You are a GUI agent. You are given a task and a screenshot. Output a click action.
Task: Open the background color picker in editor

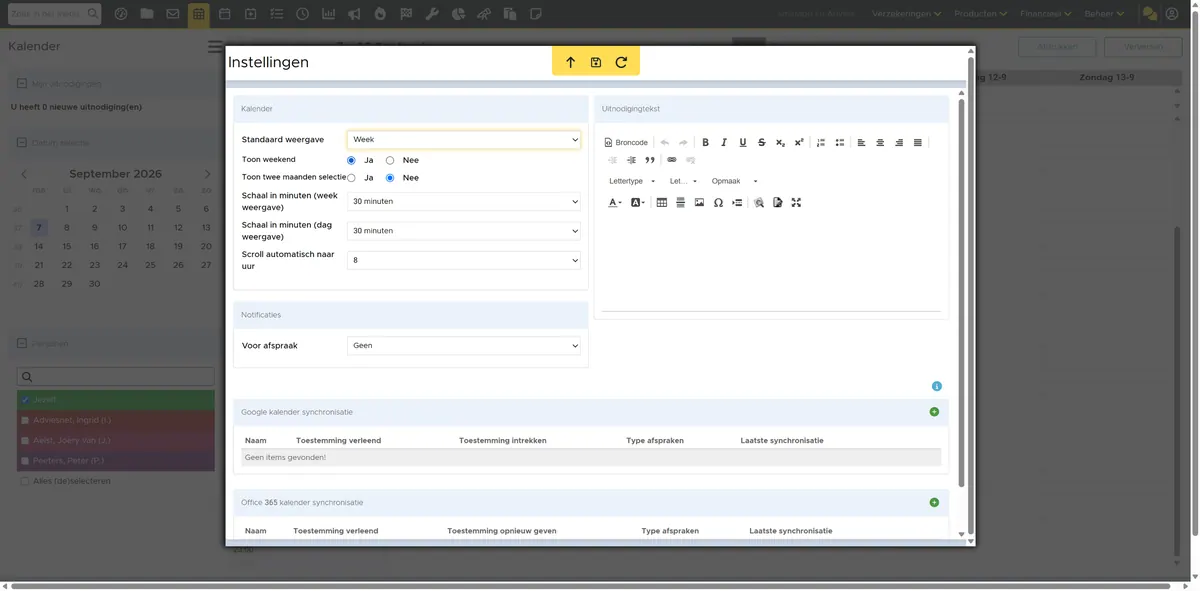click(637, 203)
